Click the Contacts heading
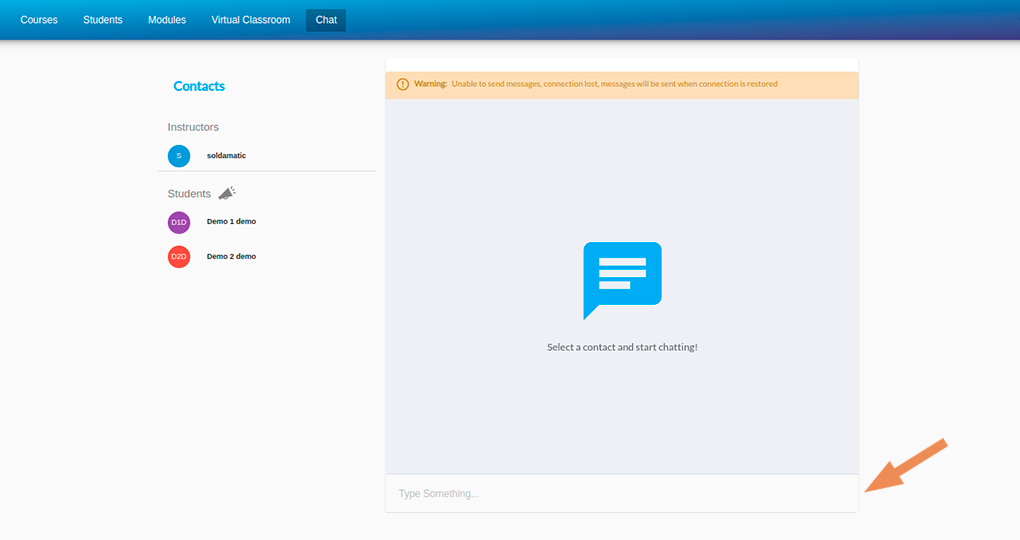 (x=199, y=86)
